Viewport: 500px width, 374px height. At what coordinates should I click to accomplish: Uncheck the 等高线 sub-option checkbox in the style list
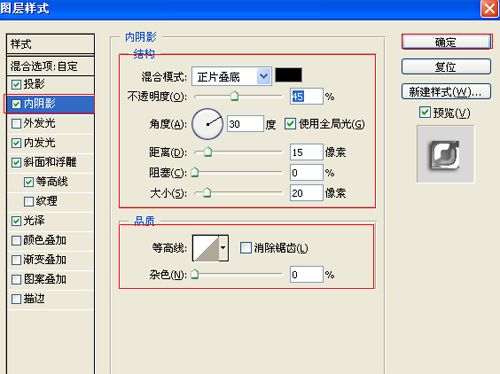(x=29, y=182)
